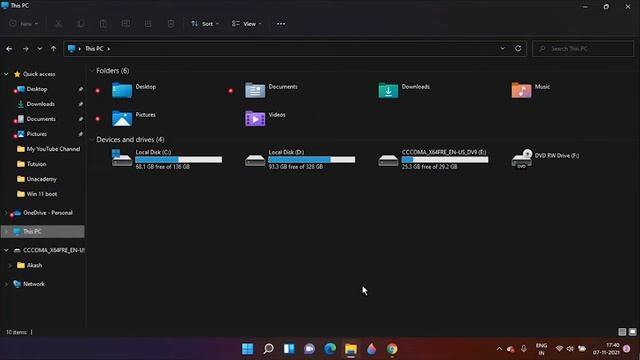
Task: Open the New item dropdown
Action: 24,24
